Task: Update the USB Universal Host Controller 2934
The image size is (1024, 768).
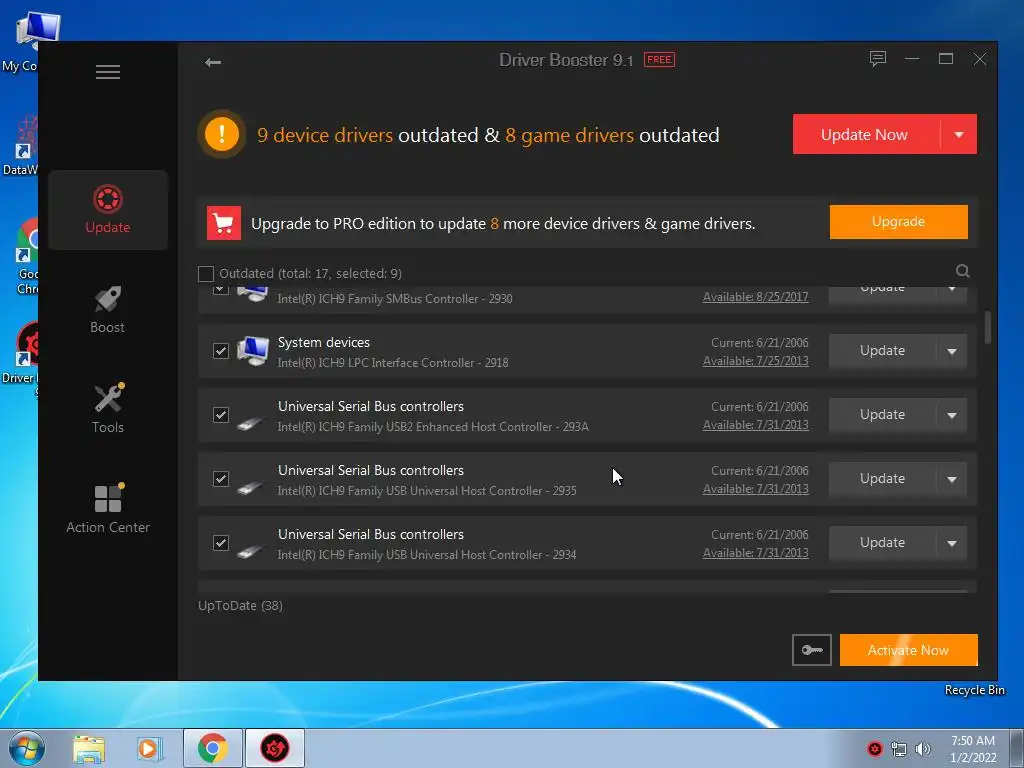Action: 882,543
